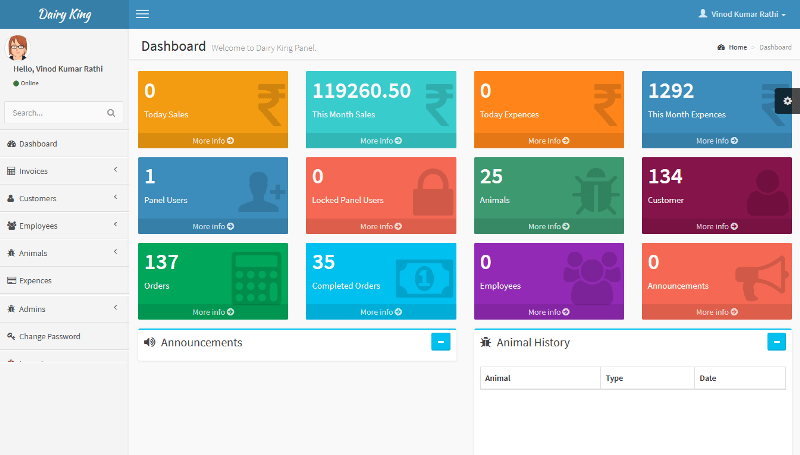The width and height of the screenshot is (800, 455).
Task: Click More Info under Completed Orders
Action: 381,312
